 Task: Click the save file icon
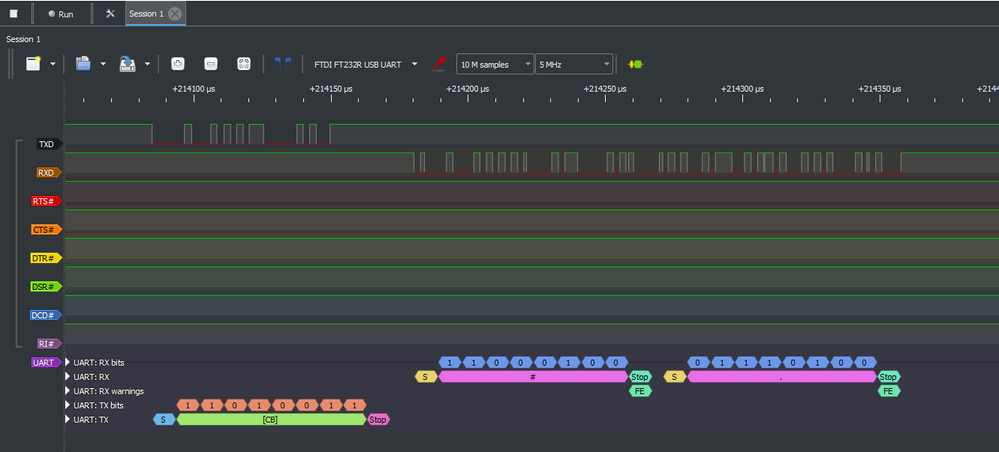tap(127, 64)
